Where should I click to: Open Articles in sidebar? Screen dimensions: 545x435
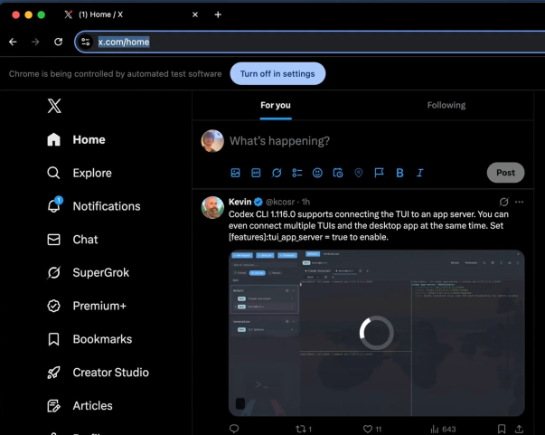pos(80,406)
